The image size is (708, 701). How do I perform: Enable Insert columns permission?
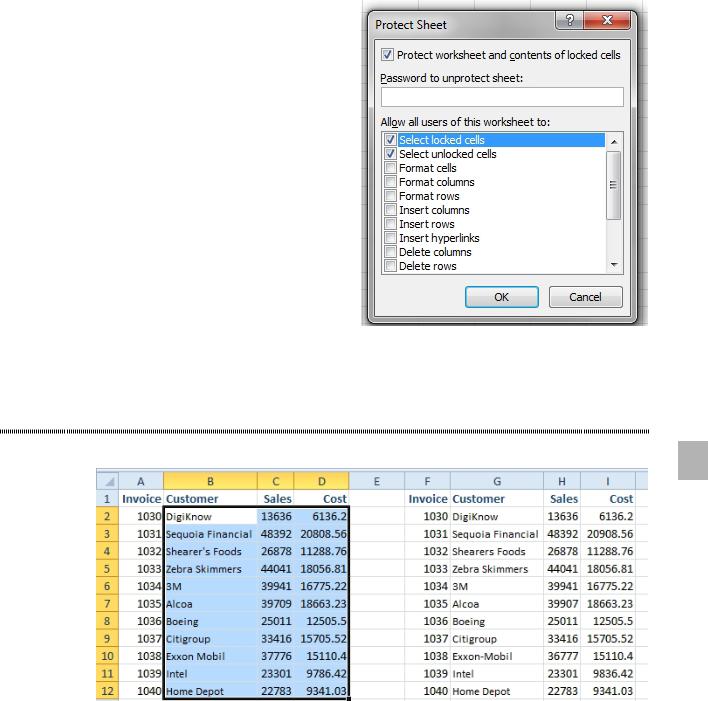[x=391, y=210]
